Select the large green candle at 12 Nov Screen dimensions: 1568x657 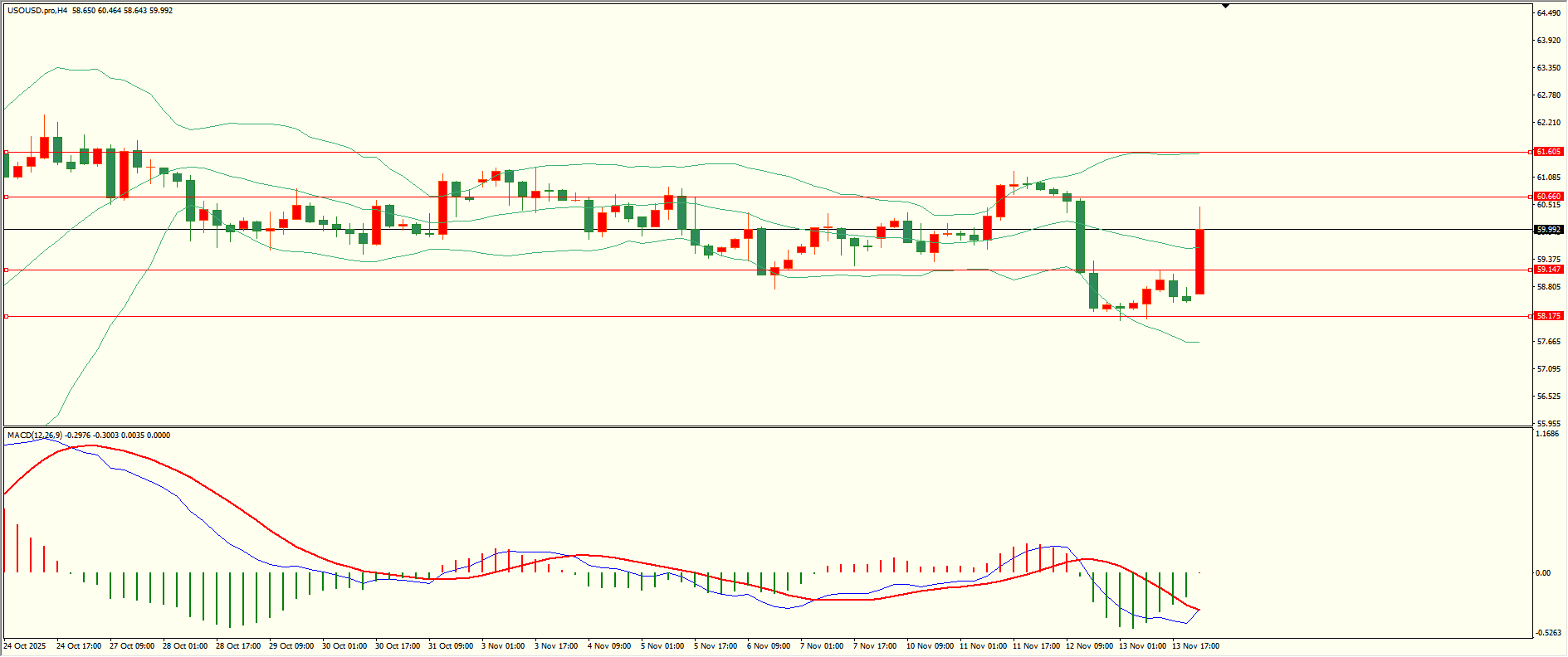(x=1080, y=236)
